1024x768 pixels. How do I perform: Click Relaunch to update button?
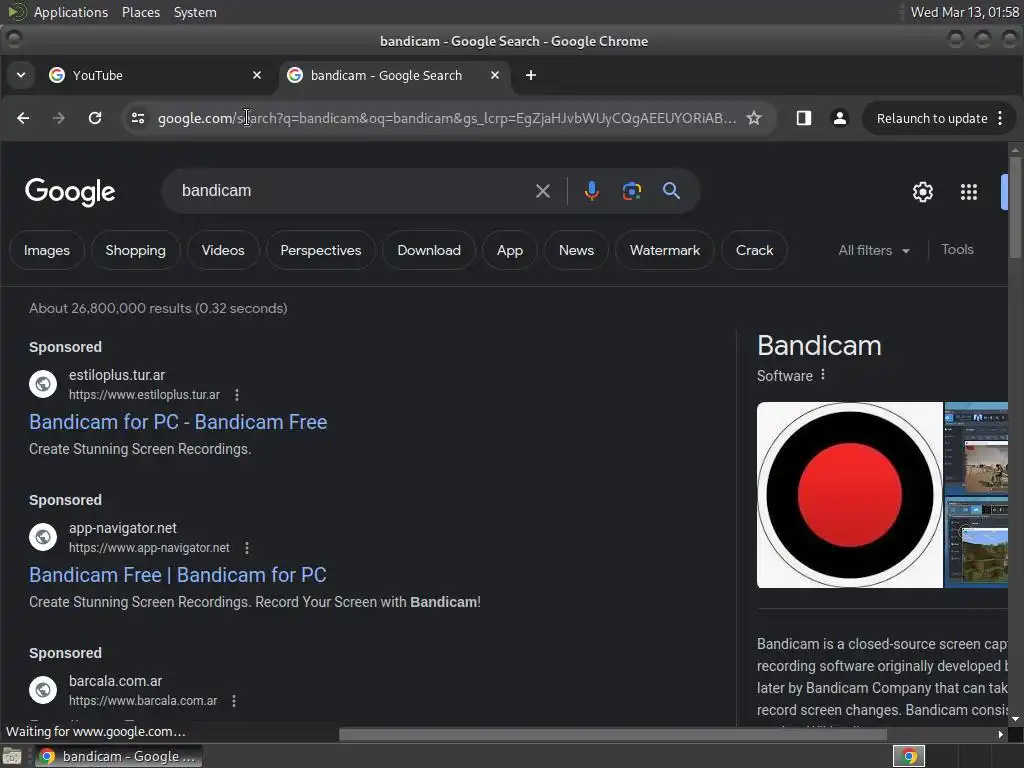pyautogui.click(x=932, y=118)
